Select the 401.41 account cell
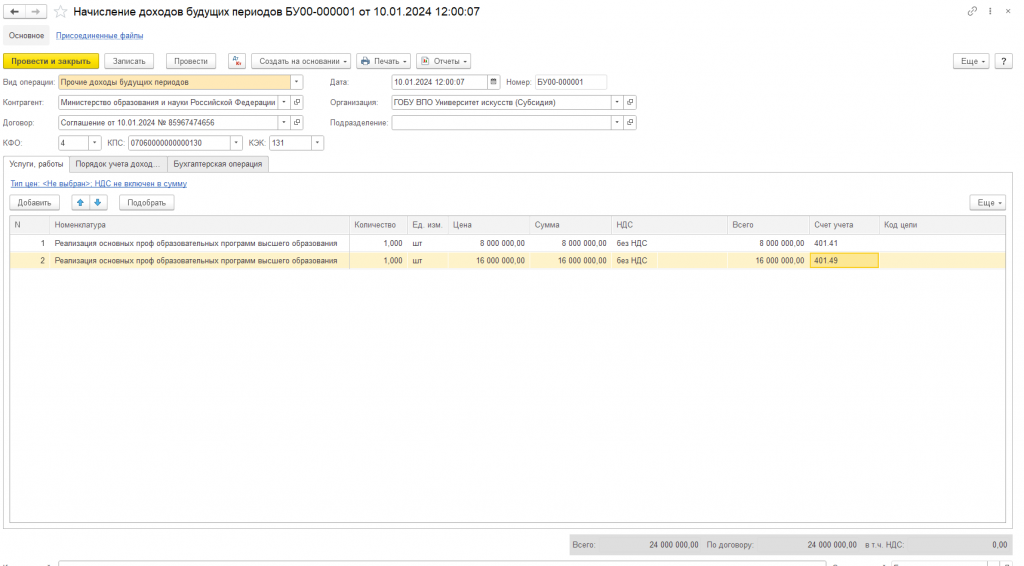Screen dimensions: 1024x566 click(844, 243)
